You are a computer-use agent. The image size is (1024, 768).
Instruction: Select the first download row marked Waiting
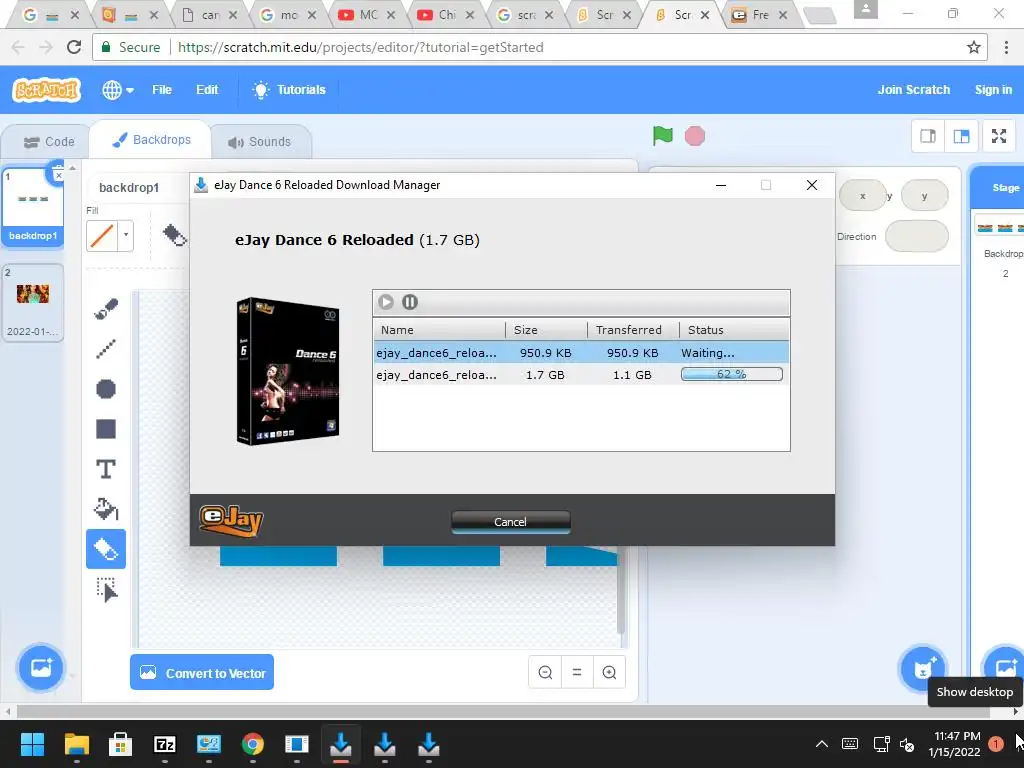[x=581, y=353]
